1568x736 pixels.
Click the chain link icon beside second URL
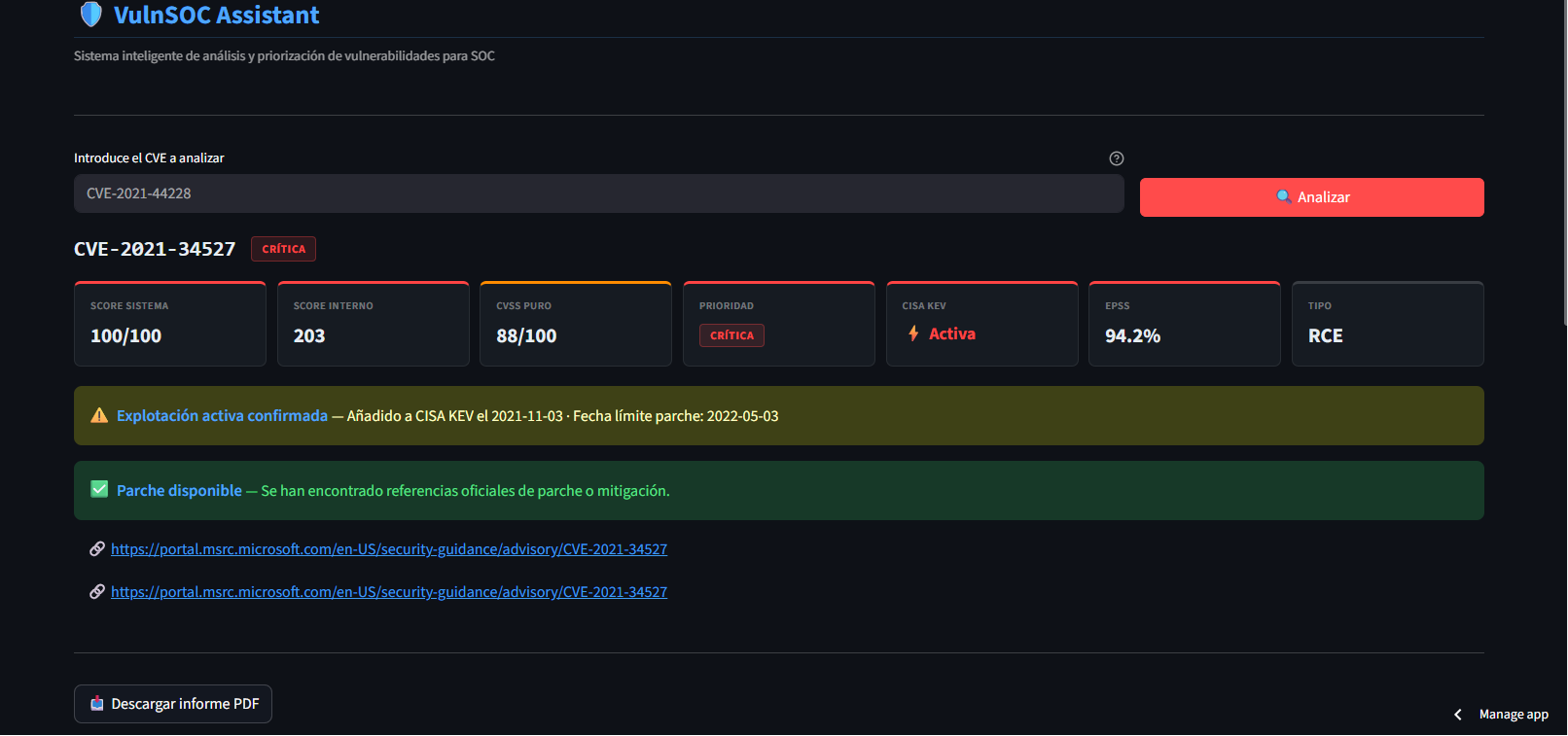97,591
